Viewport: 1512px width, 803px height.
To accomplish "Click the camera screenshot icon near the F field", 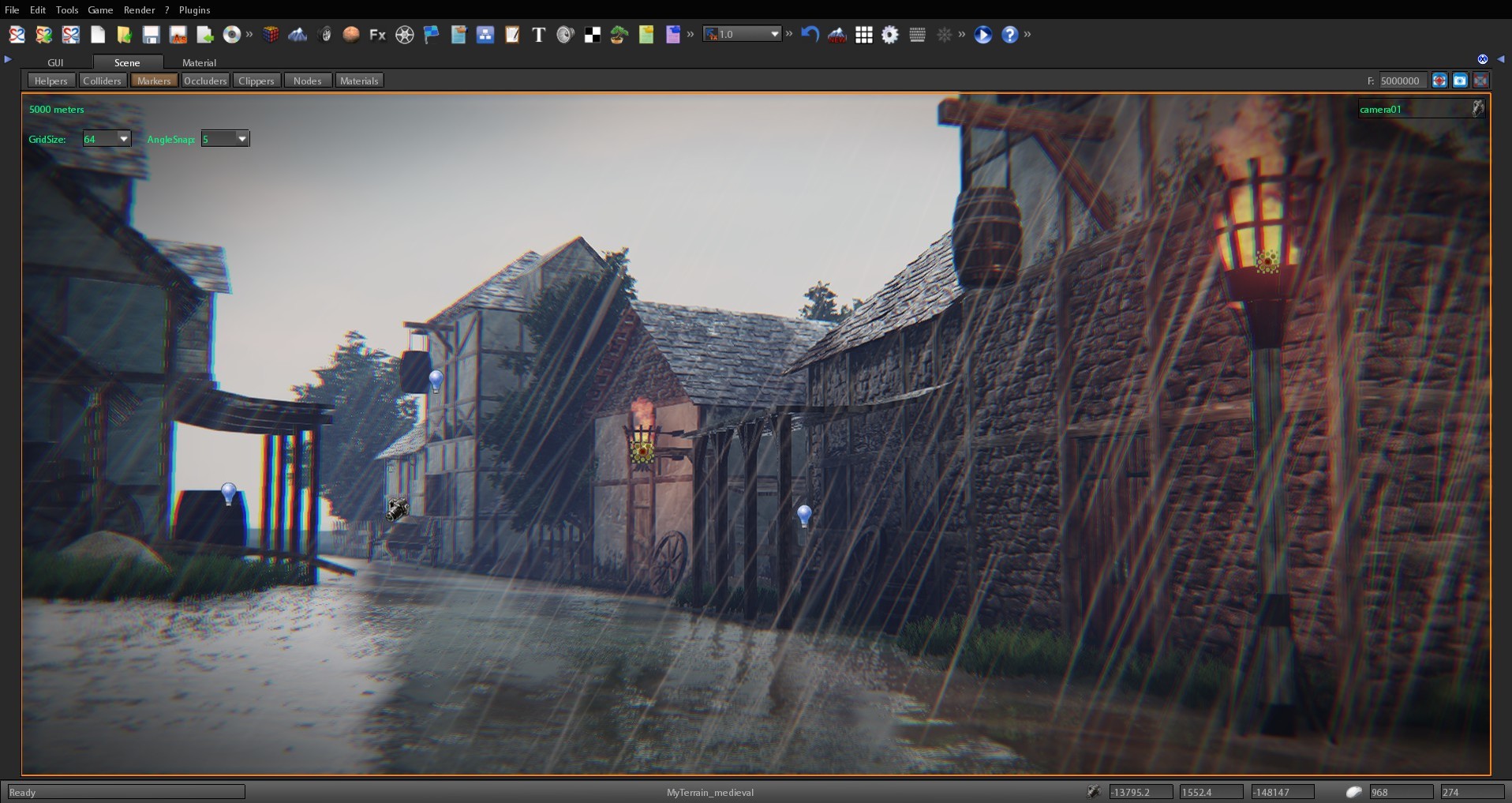I will (x=1461, y=80).
